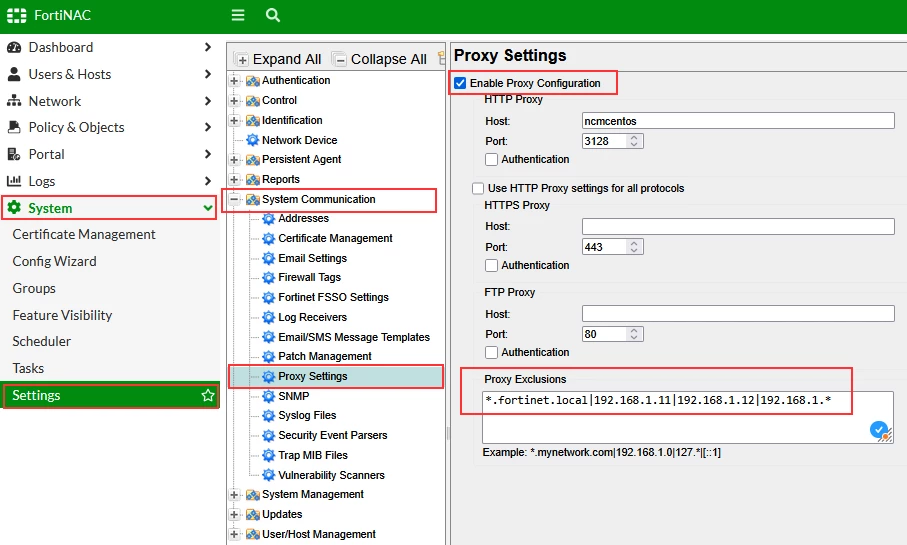907x545 pixels.
Task: Enable HTTP Proxy Authentication checkbox
Action: coord(491,159)
